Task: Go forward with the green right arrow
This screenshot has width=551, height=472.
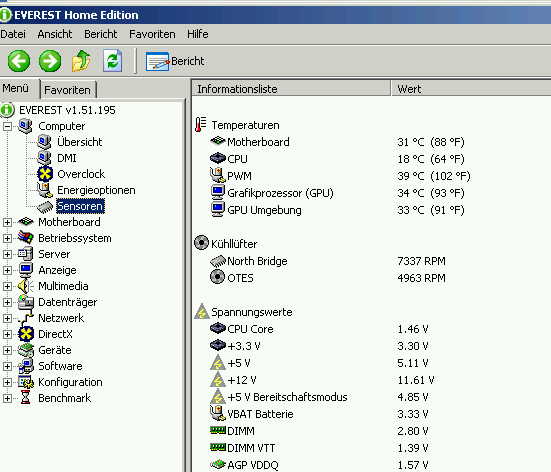Action: tap(50, 61)
